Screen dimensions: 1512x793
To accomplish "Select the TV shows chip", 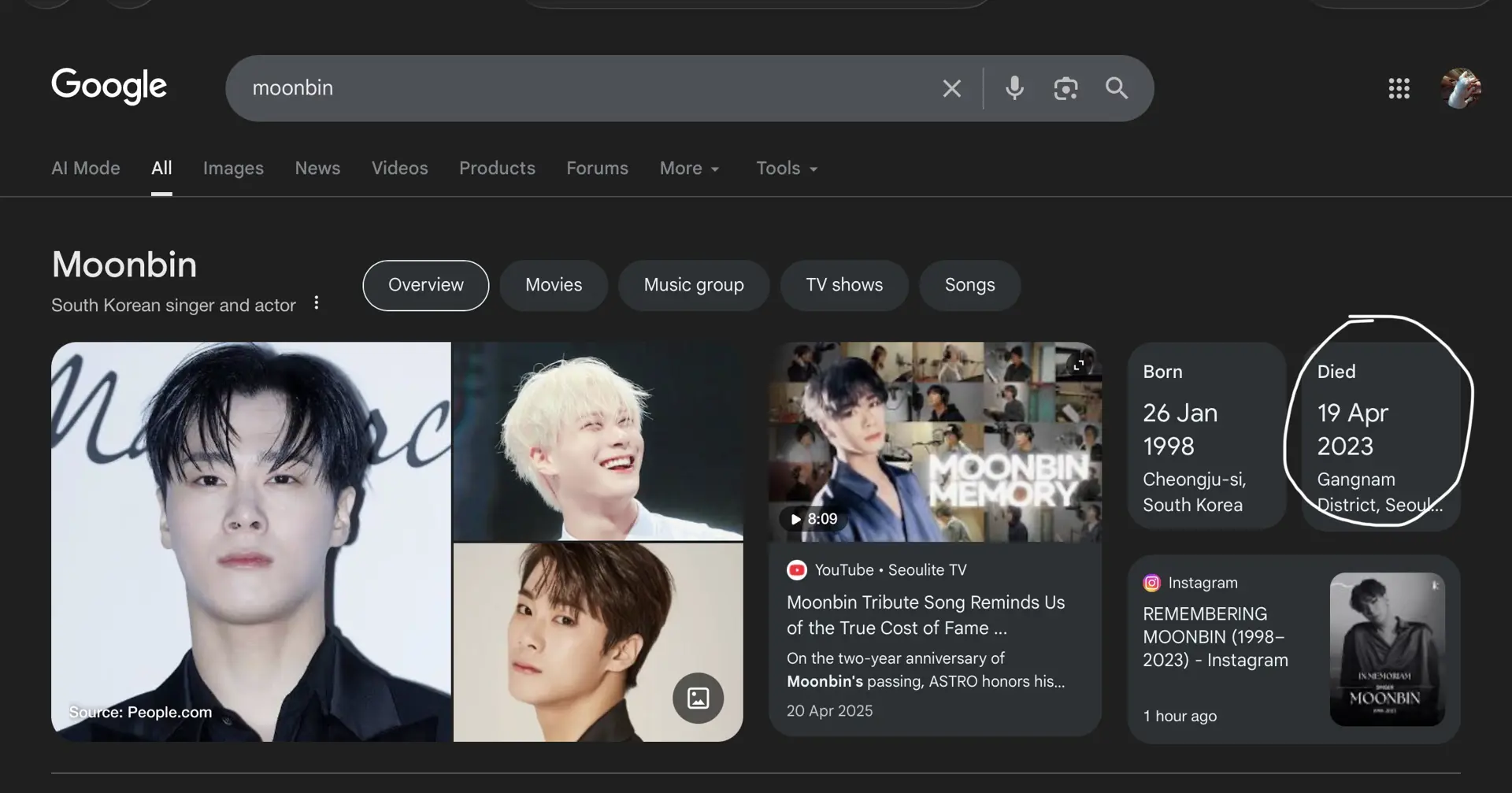I will 844,285.
